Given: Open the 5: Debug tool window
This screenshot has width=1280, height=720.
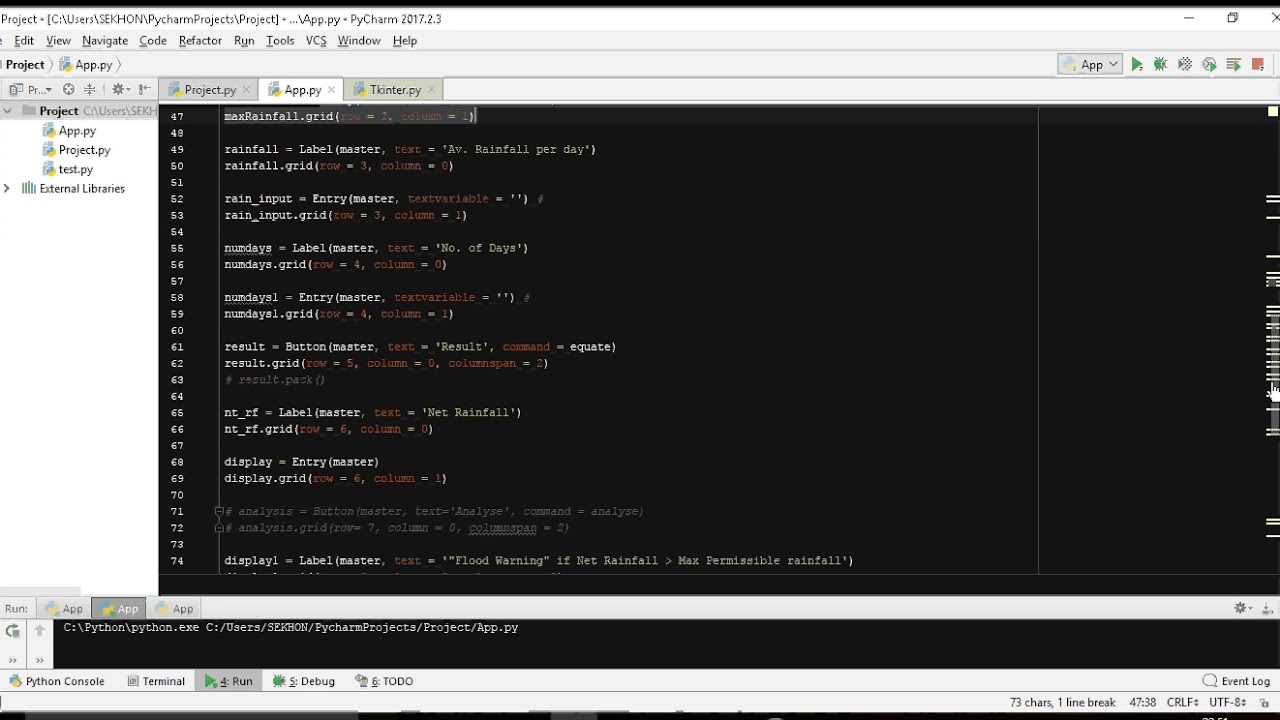Looking at the screenshot, I should click(304, 681).
